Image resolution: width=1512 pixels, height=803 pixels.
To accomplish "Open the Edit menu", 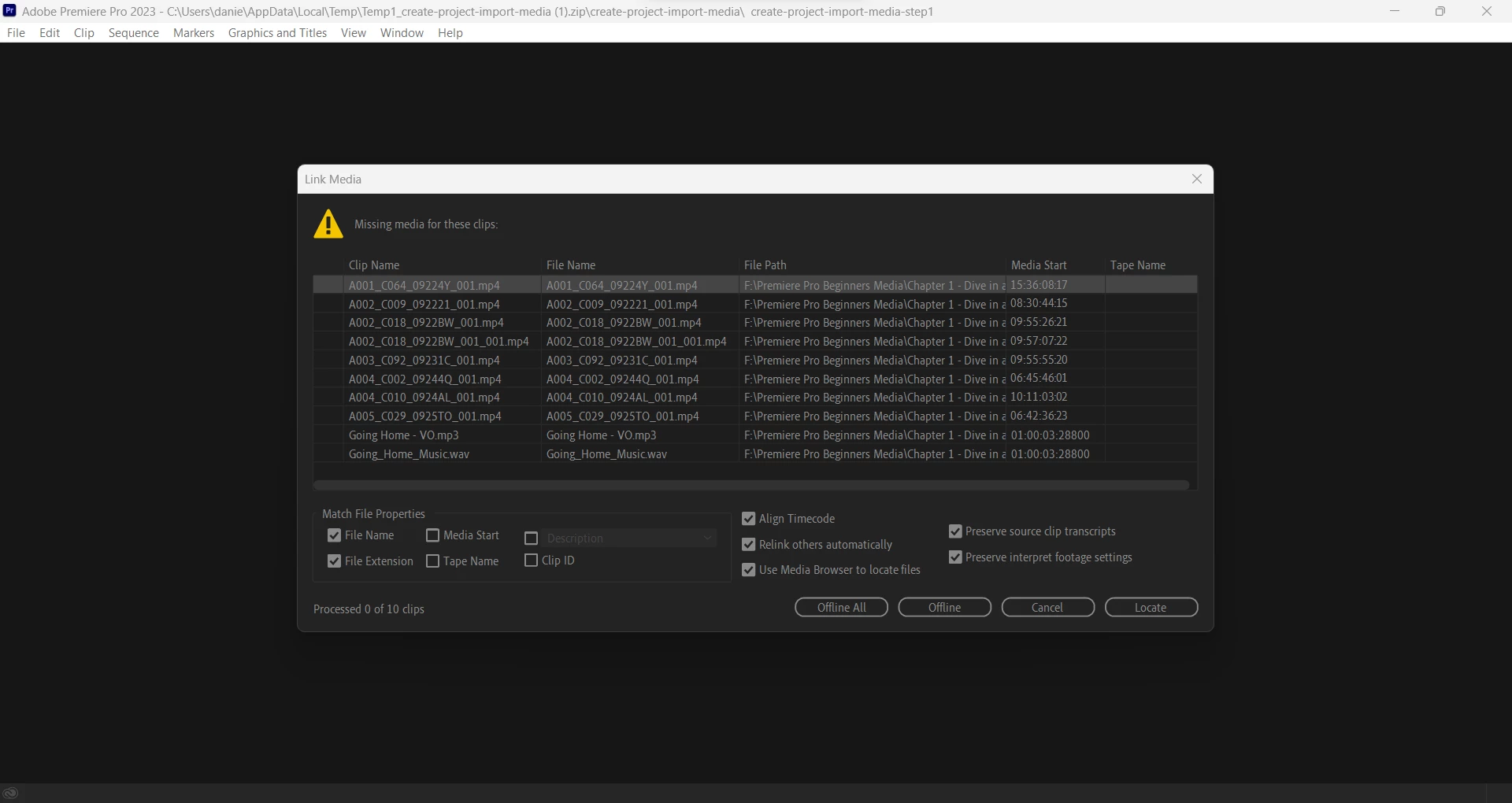I will pyautogui.click(x=50, y=32).
